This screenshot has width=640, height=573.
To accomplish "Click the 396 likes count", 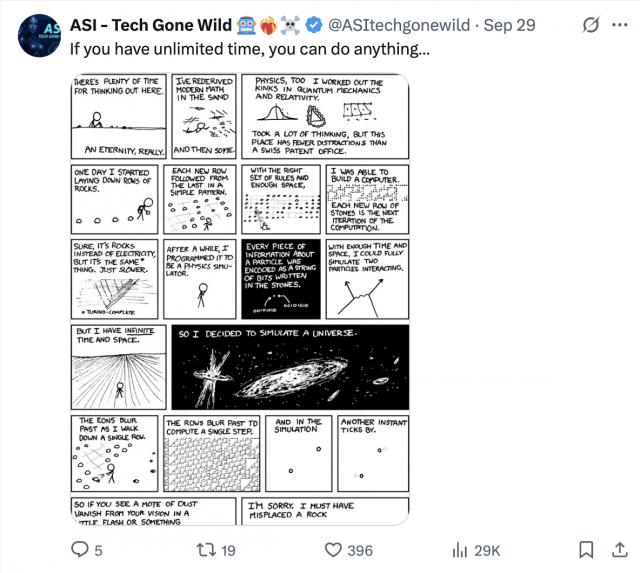I will pos(359,550).
